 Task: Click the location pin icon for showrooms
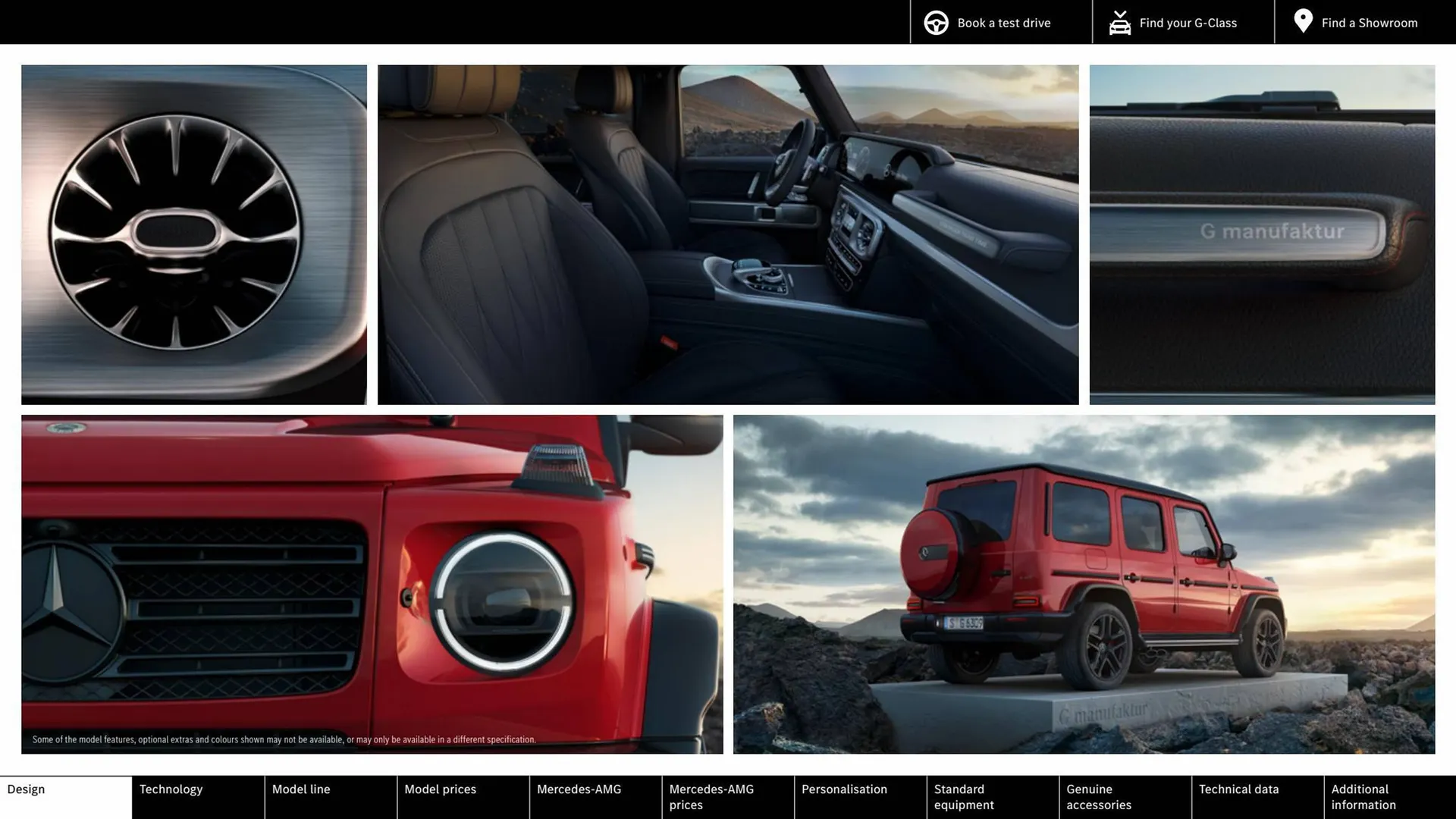1303,21
